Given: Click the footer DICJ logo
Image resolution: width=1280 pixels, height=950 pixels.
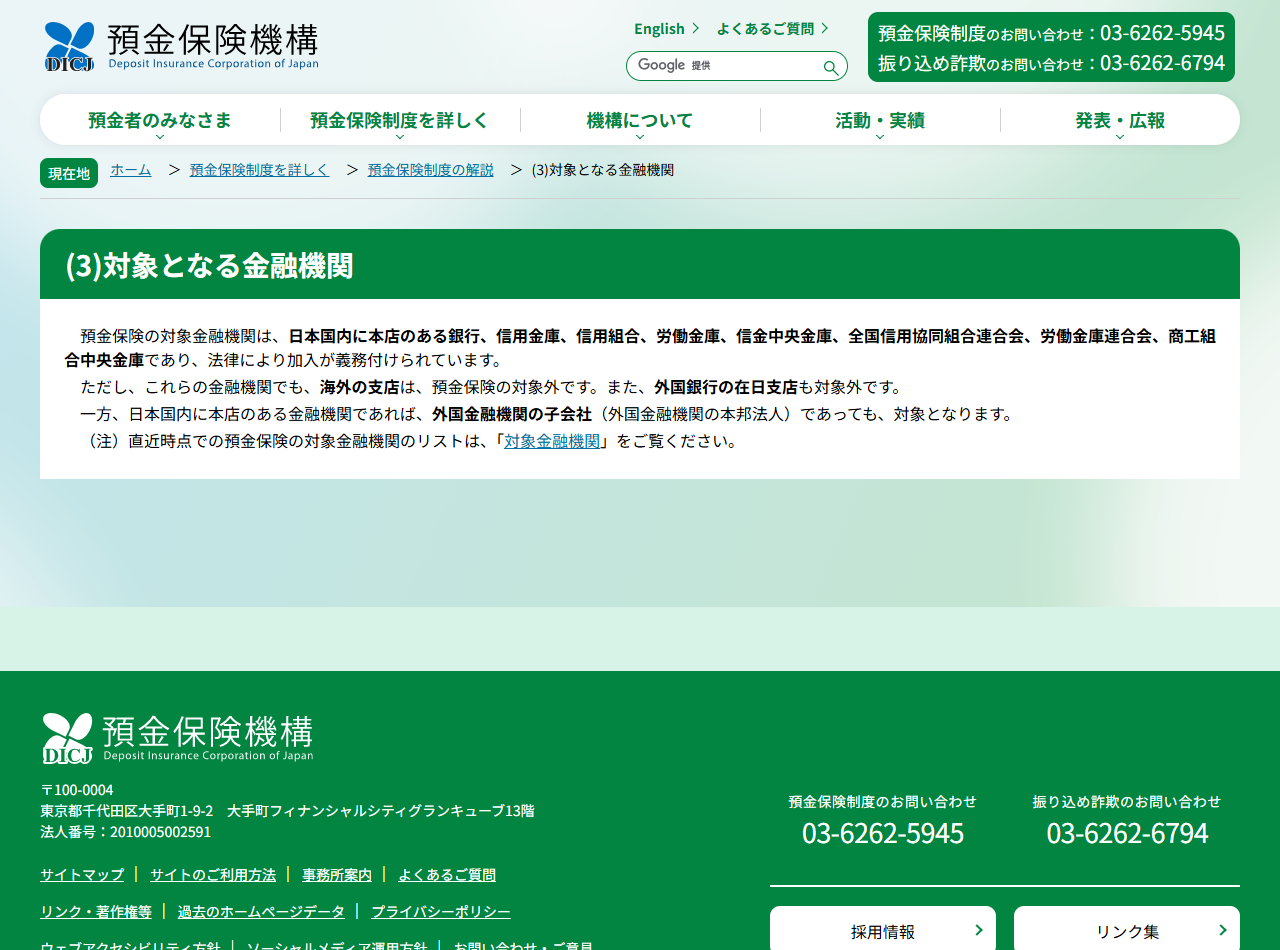Looking at the screenshot, I should point(178,738).
